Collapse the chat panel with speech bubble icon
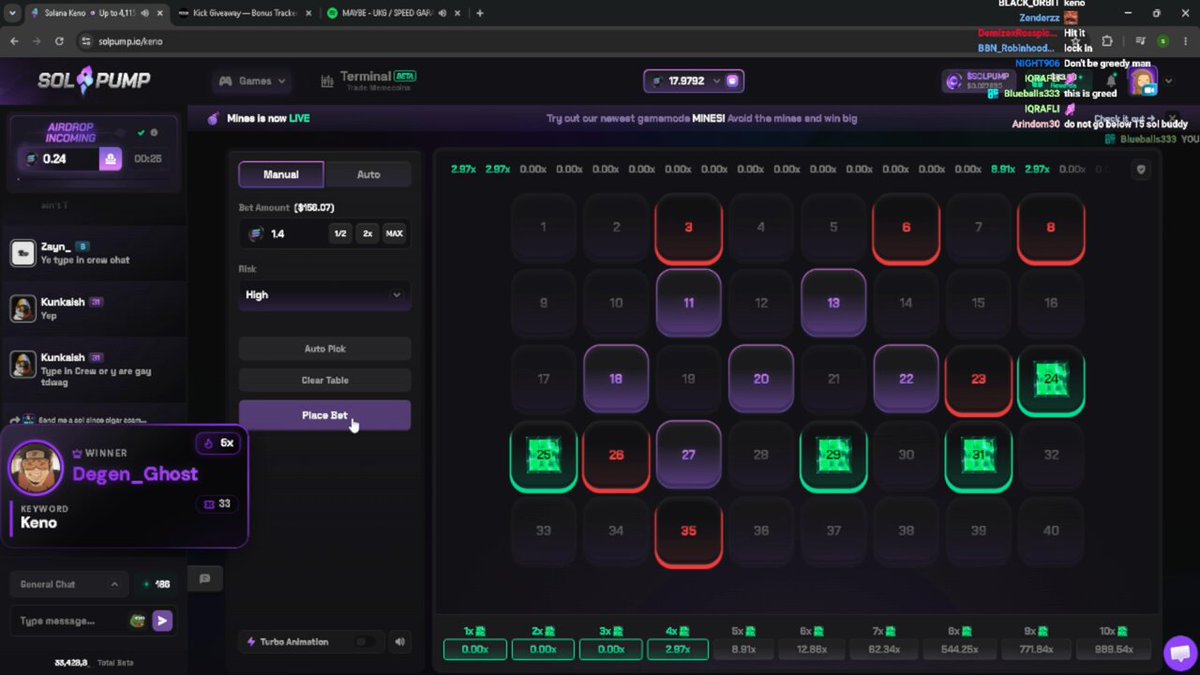The height and width of the screenshot is (675, 1200). 205,579
